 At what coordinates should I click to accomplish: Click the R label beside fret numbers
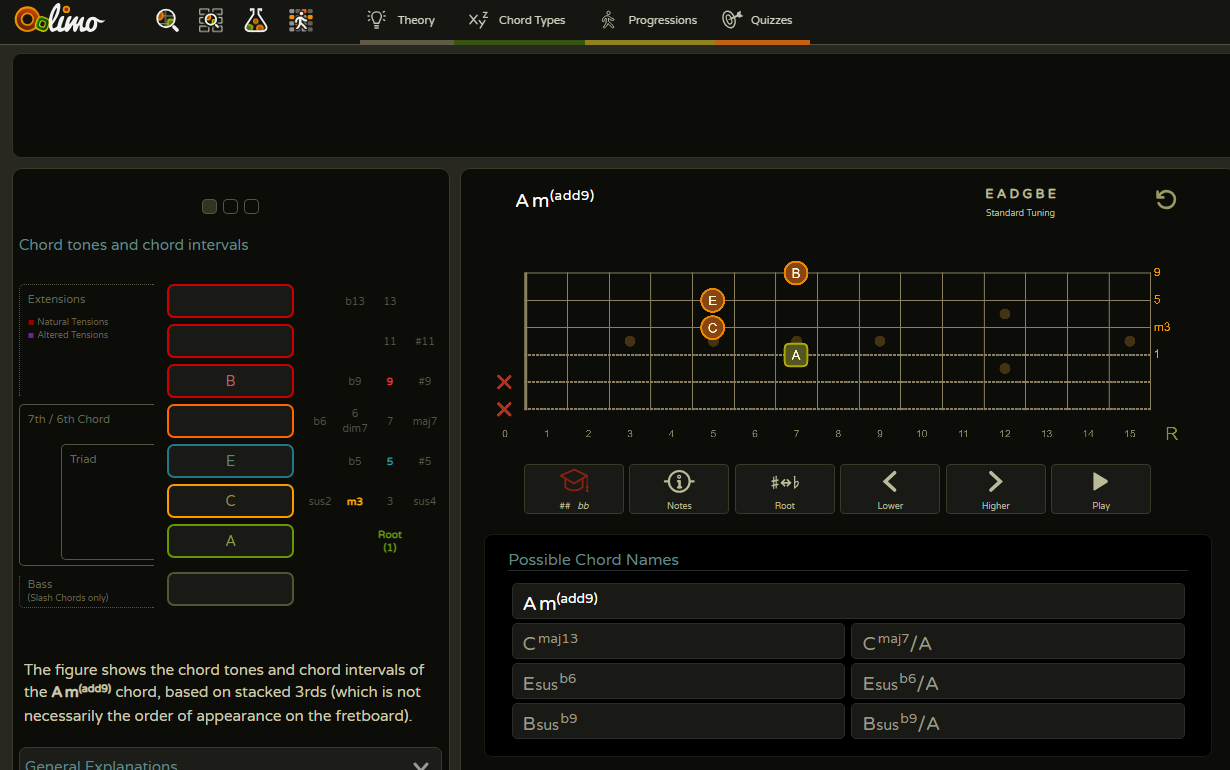pos(1171,433)
